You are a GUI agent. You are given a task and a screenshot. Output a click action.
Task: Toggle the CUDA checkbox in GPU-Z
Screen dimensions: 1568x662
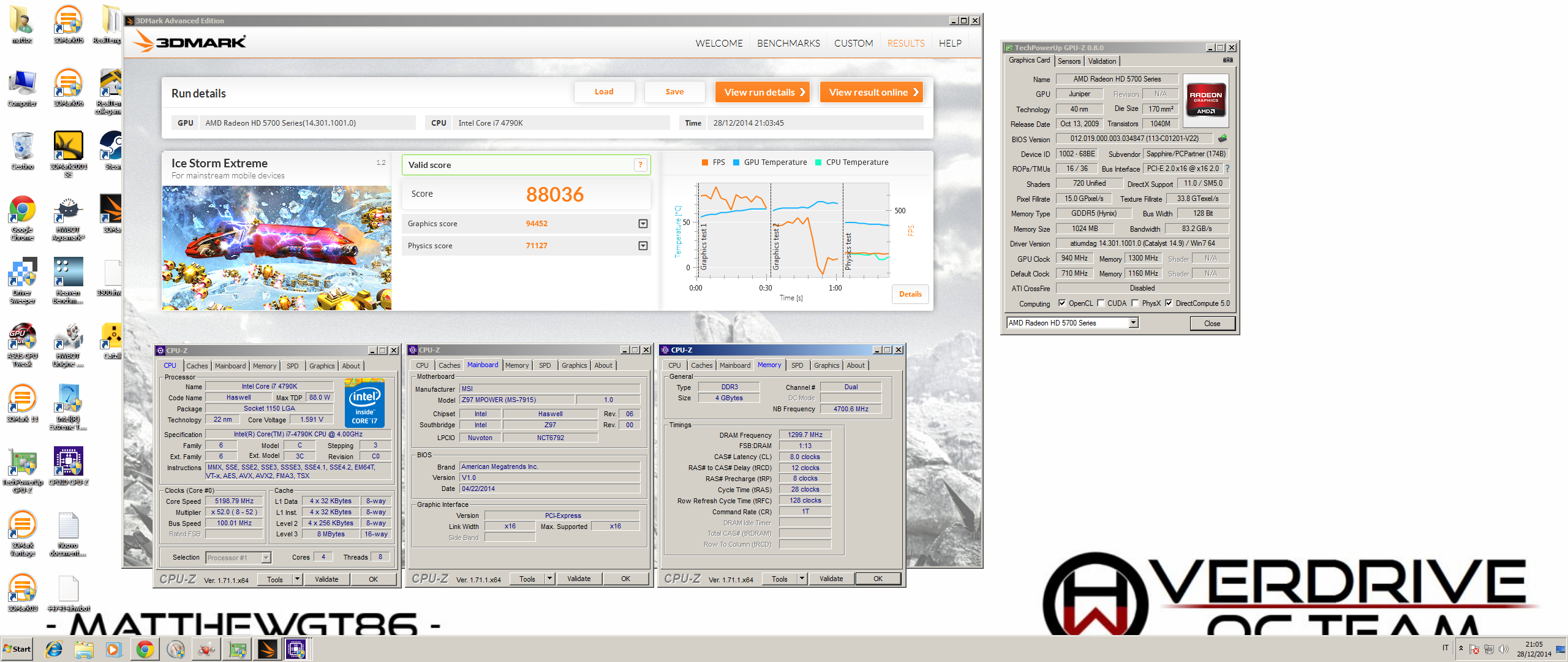(x=1101, y=303)
